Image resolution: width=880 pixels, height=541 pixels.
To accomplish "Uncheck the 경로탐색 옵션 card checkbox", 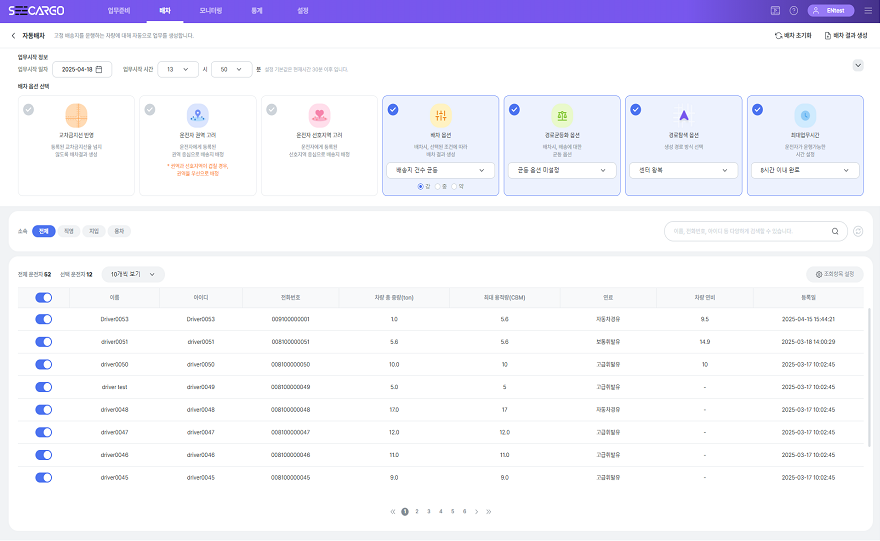I will [636, 110].
